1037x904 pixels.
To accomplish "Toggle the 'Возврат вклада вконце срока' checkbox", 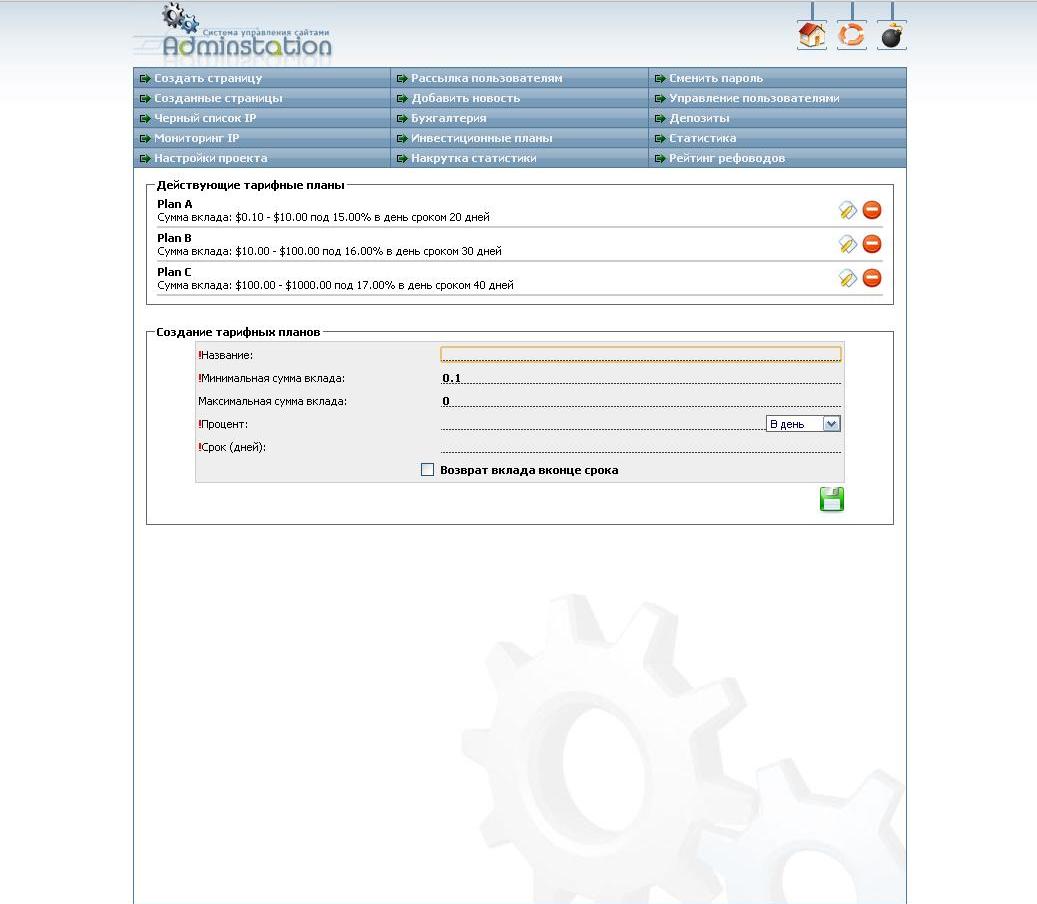I will [427, 470].
